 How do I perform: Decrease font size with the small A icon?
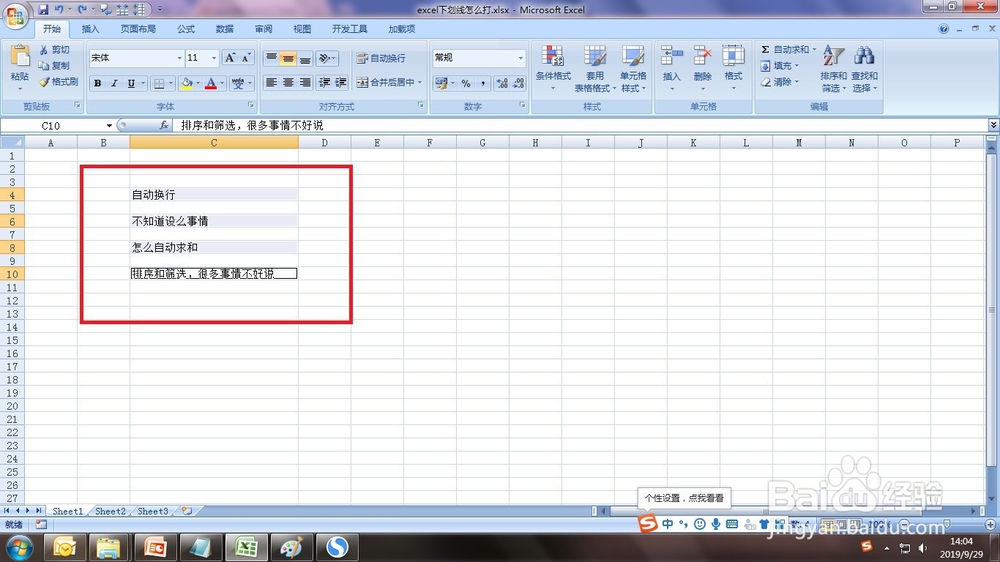[x=246, y=58]
